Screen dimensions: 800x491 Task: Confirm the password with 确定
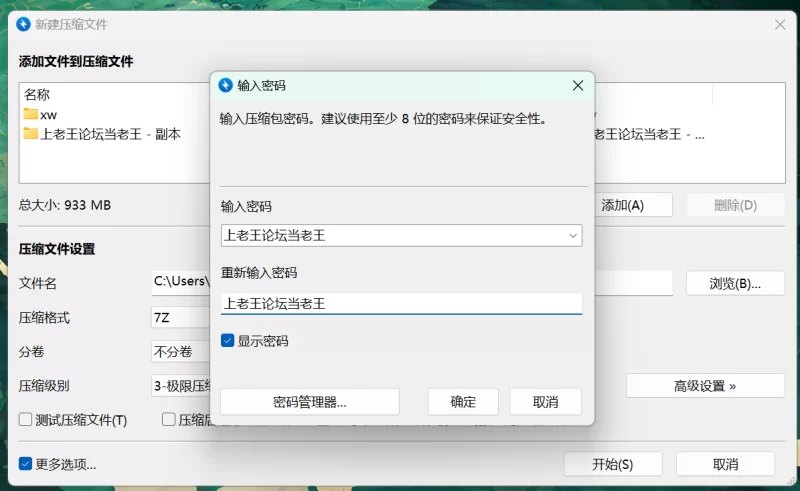463,402
